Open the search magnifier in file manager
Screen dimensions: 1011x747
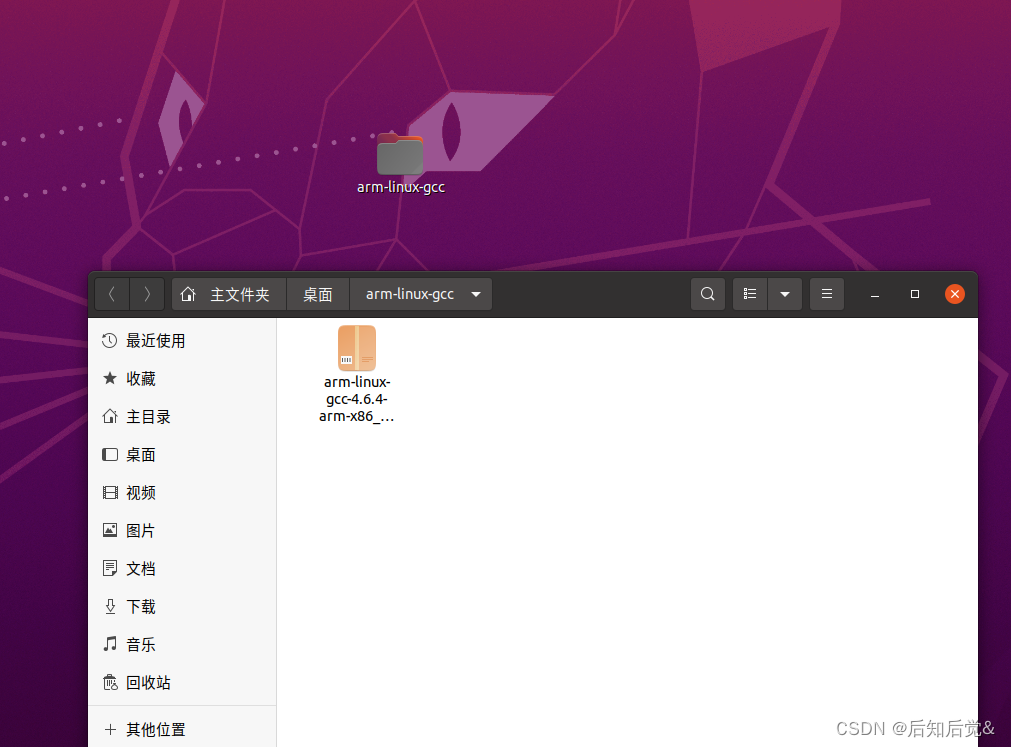click(707, 294)
